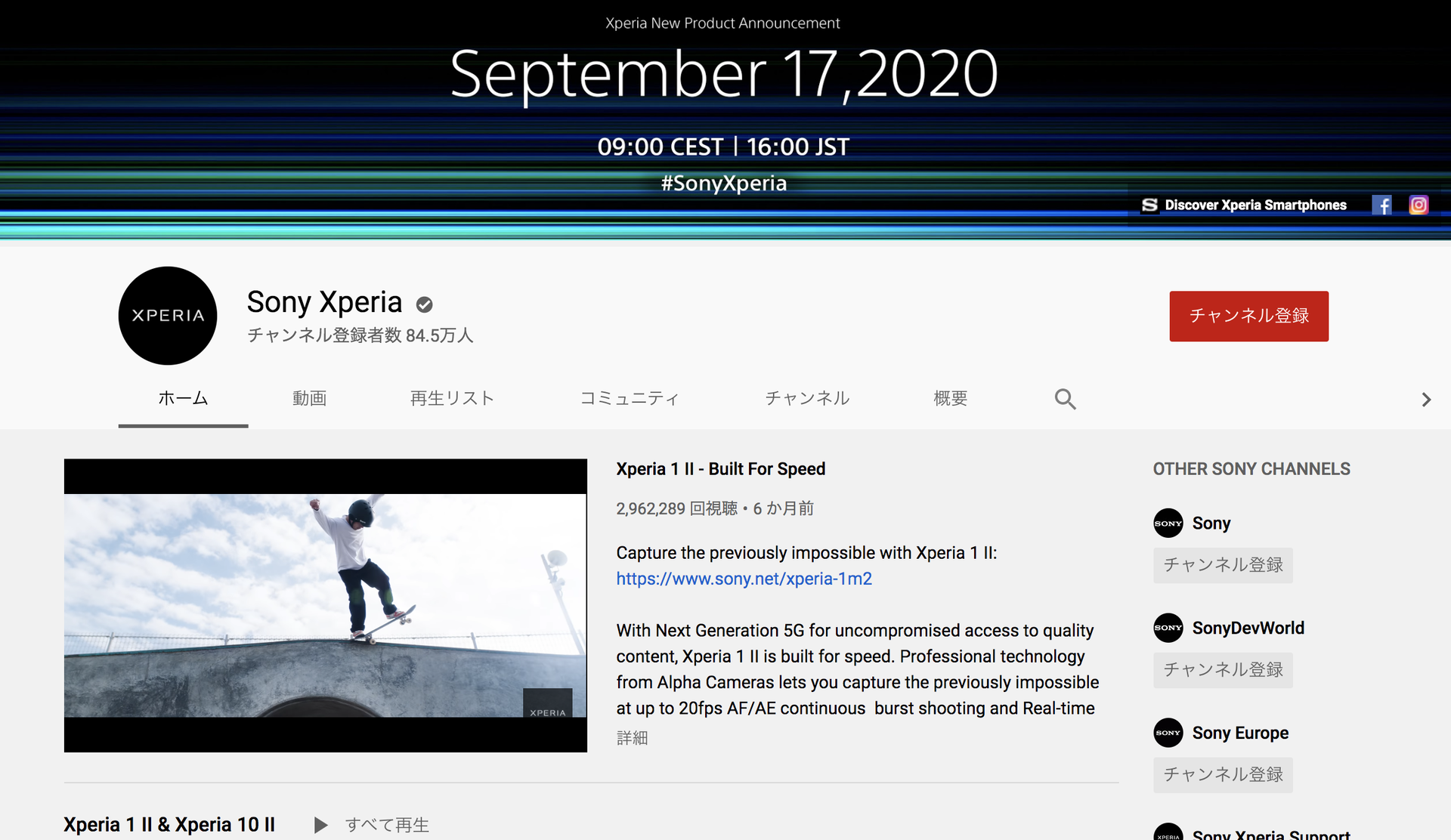The width and height of the screenshot is (1451, 840).
Task: Expand more tabs with the right chevron
Action: tap(1426, 400)
